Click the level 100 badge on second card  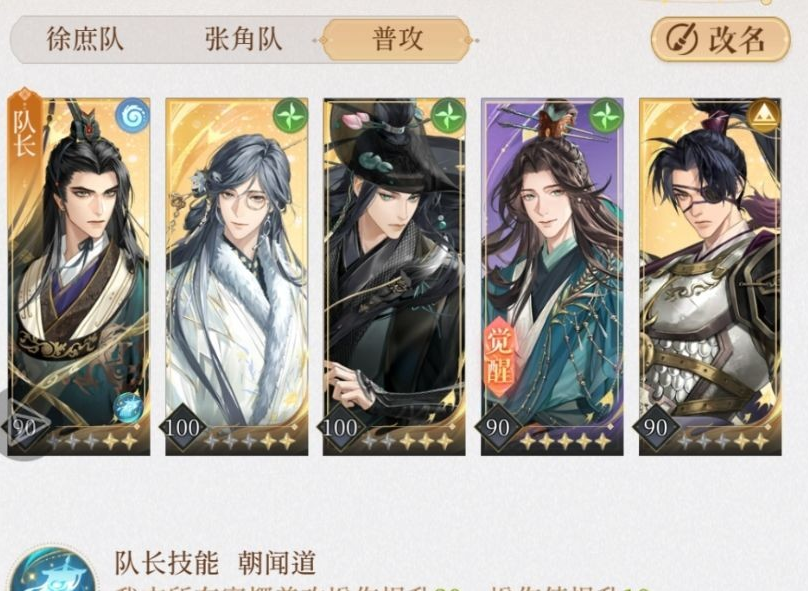182,427
